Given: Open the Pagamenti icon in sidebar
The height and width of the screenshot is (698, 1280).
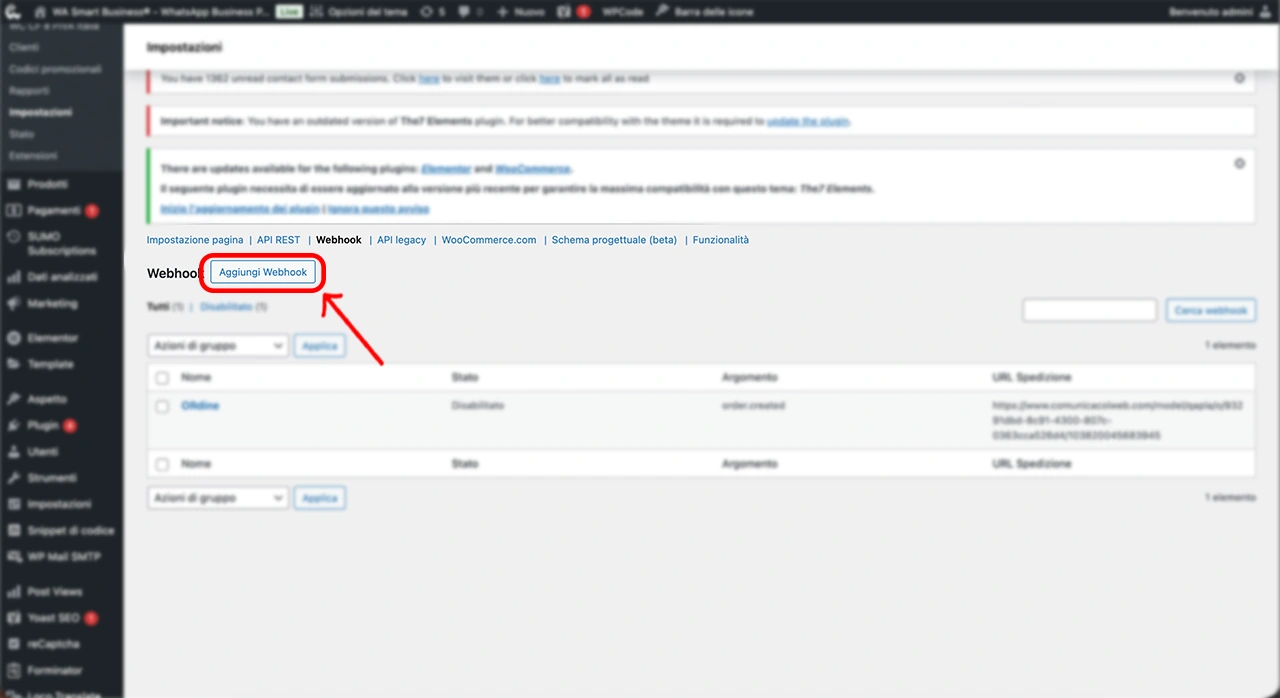Looking at the screenshot, I should tap(13, 211).
